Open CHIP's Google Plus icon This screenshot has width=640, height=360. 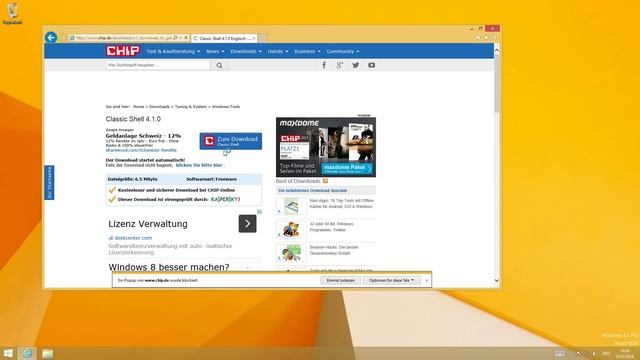[340, 65]
